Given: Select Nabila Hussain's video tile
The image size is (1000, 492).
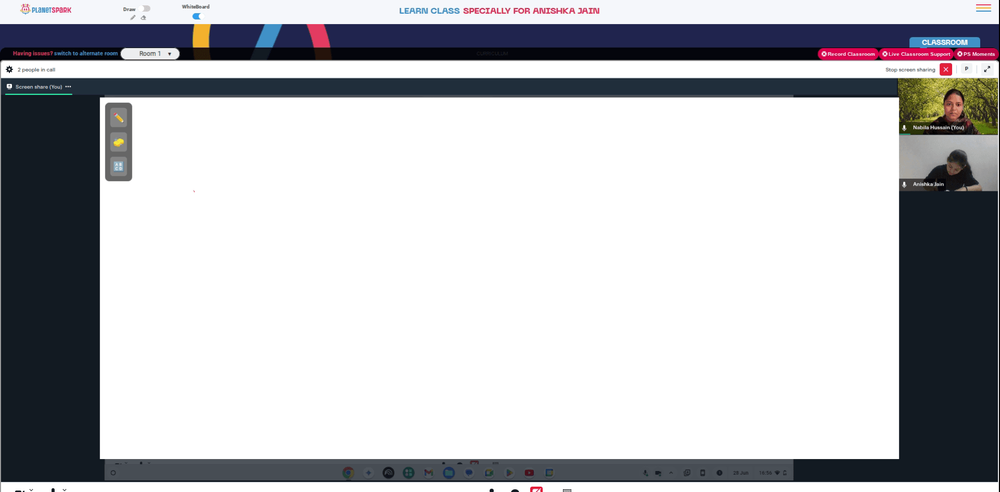Looking at the screenshot, I should [x=948, y=107].
